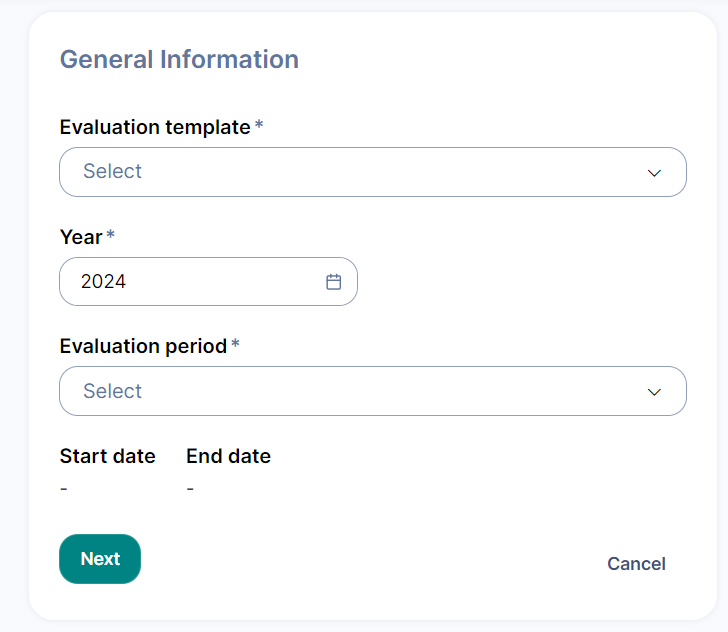Click the Year field label
Image resolution: width=728 pixels, height=632 pixels.
[x=81, y=237]
